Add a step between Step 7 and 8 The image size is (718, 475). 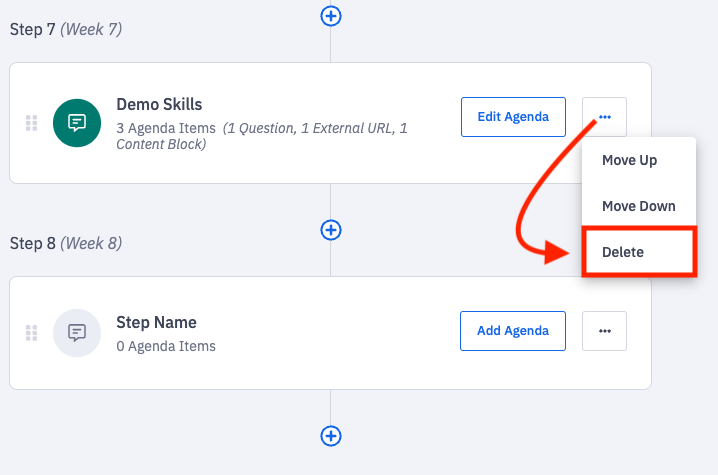pos(331,230)
